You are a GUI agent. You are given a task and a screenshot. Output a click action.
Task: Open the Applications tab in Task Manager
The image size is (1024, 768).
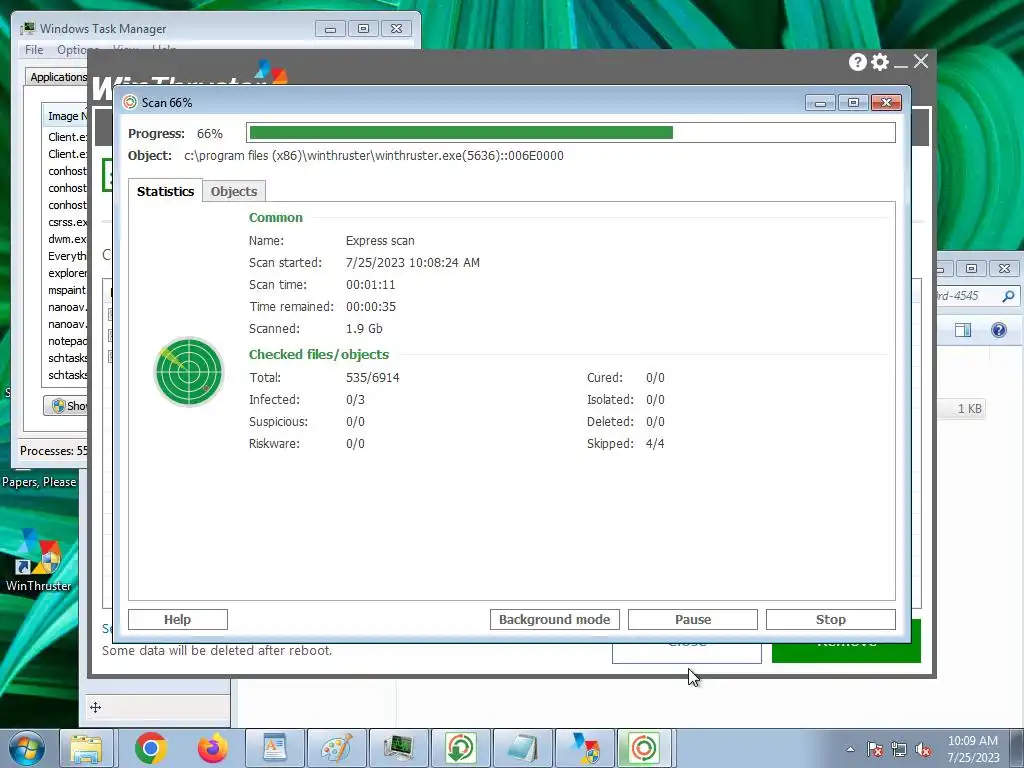(57, 77)
